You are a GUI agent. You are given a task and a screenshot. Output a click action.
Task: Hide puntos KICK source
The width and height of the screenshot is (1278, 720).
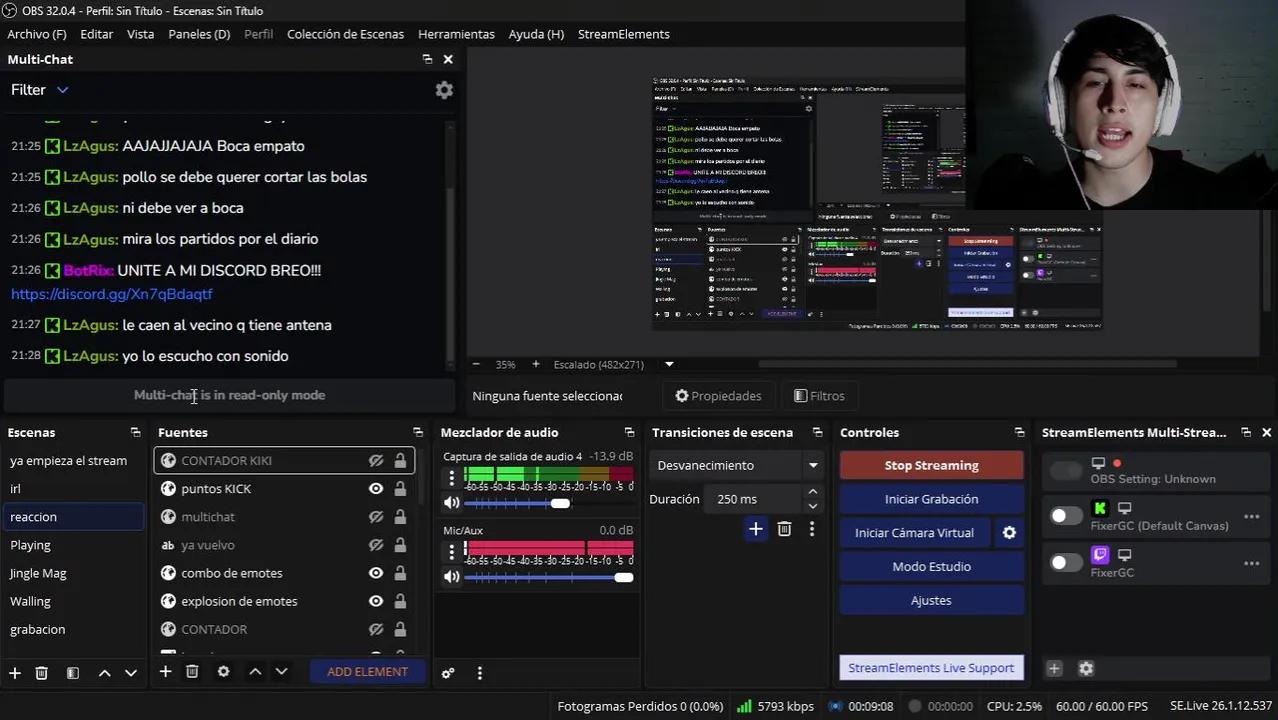pos(376,489)
